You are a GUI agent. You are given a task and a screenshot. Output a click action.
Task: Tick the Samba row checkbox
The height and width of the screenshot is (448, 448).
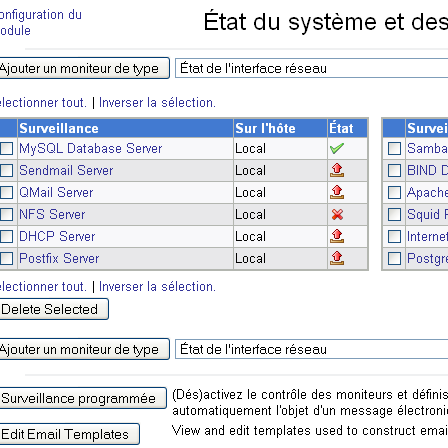pos(394,148)
